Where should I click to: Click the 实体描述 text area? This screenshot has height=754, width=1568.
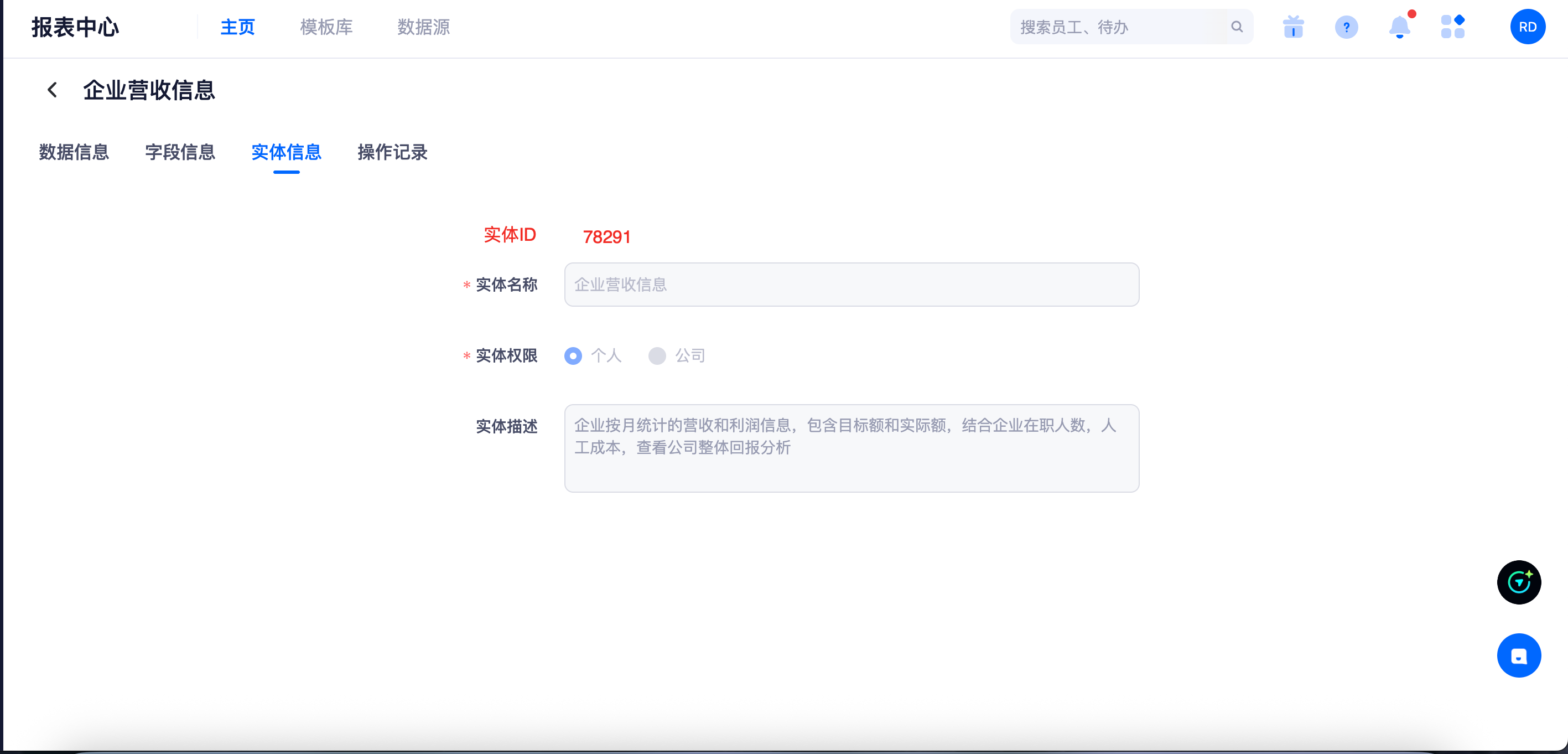click(x=851, y=448)
